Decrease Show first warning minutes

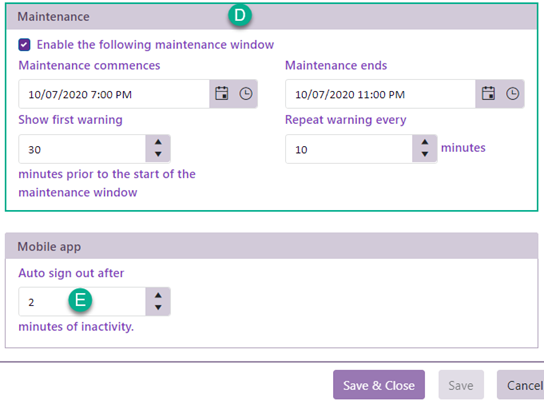[158, 154]
